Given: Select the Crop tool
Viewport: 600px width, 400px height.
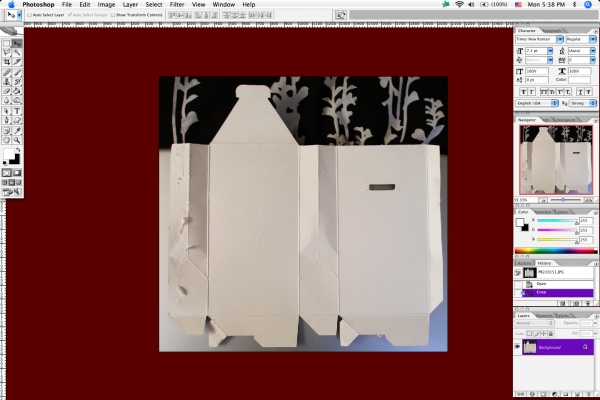Looking at the screenshot, I should 7,62.
